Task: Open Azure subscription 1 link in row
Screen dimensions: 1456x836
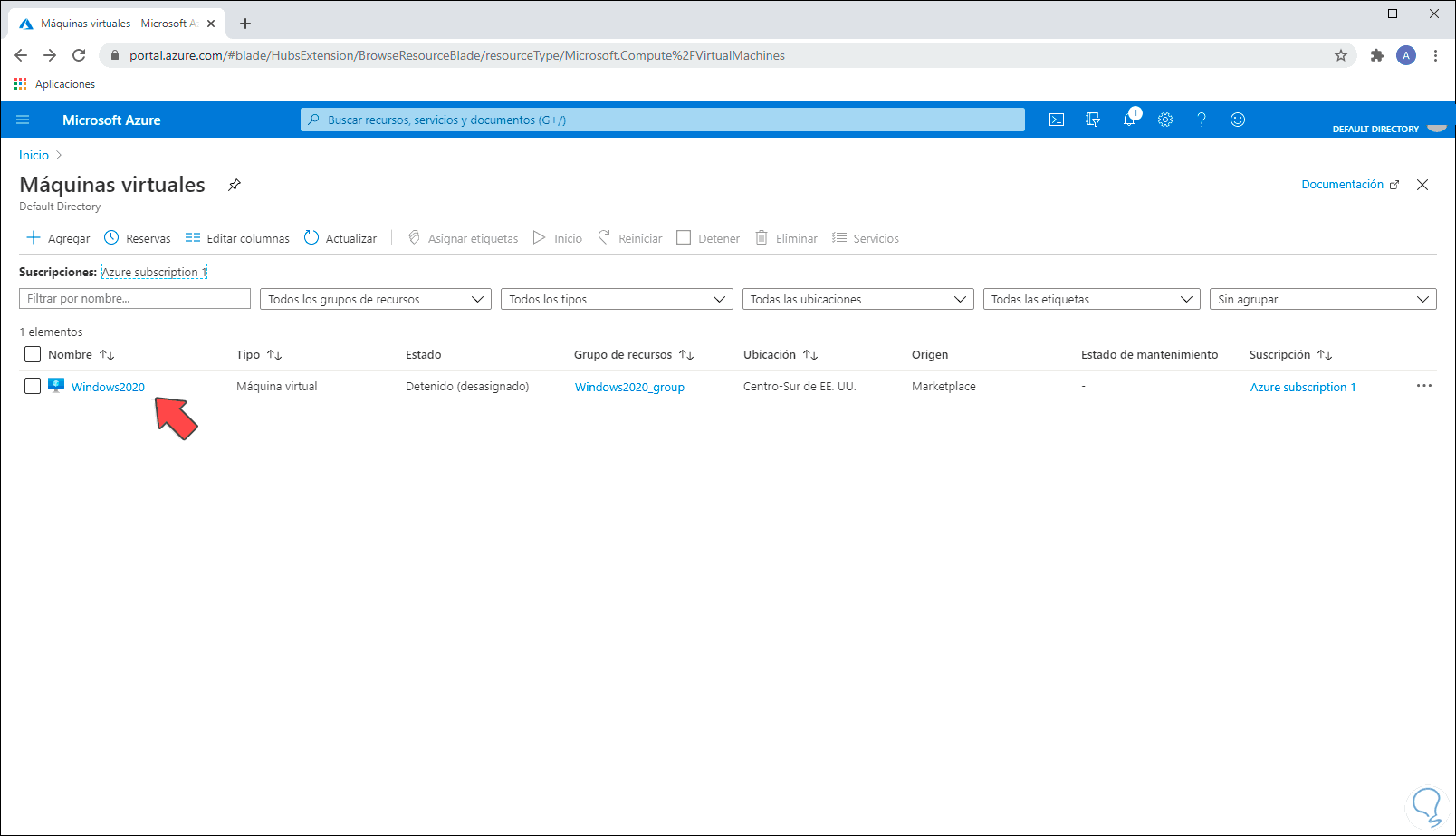Action: pos(1303,387)
